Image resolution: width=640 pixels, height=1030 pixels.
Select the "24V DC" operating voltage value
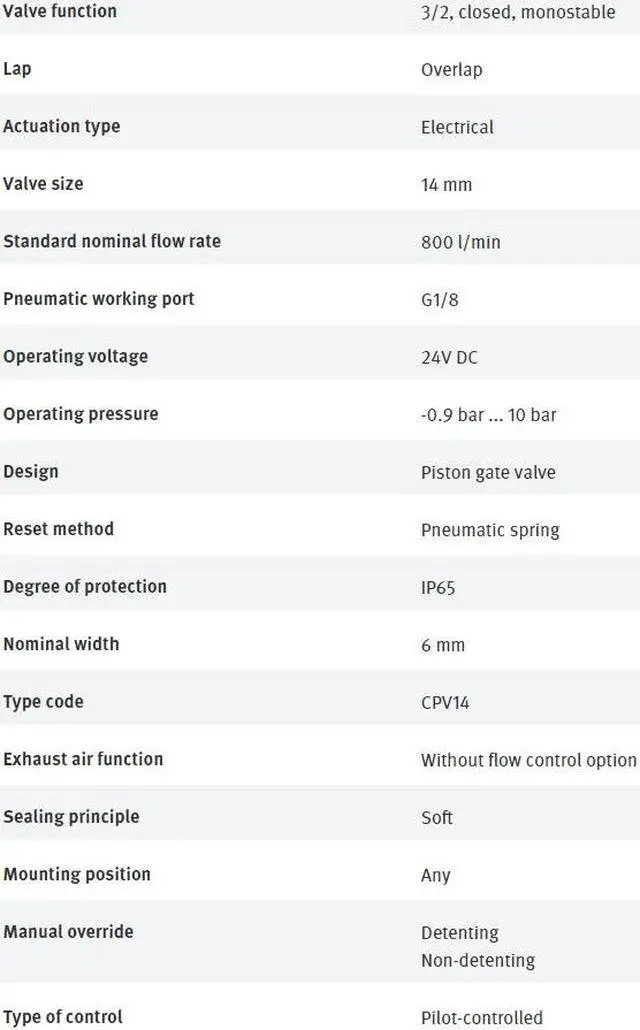pos(449,357)
